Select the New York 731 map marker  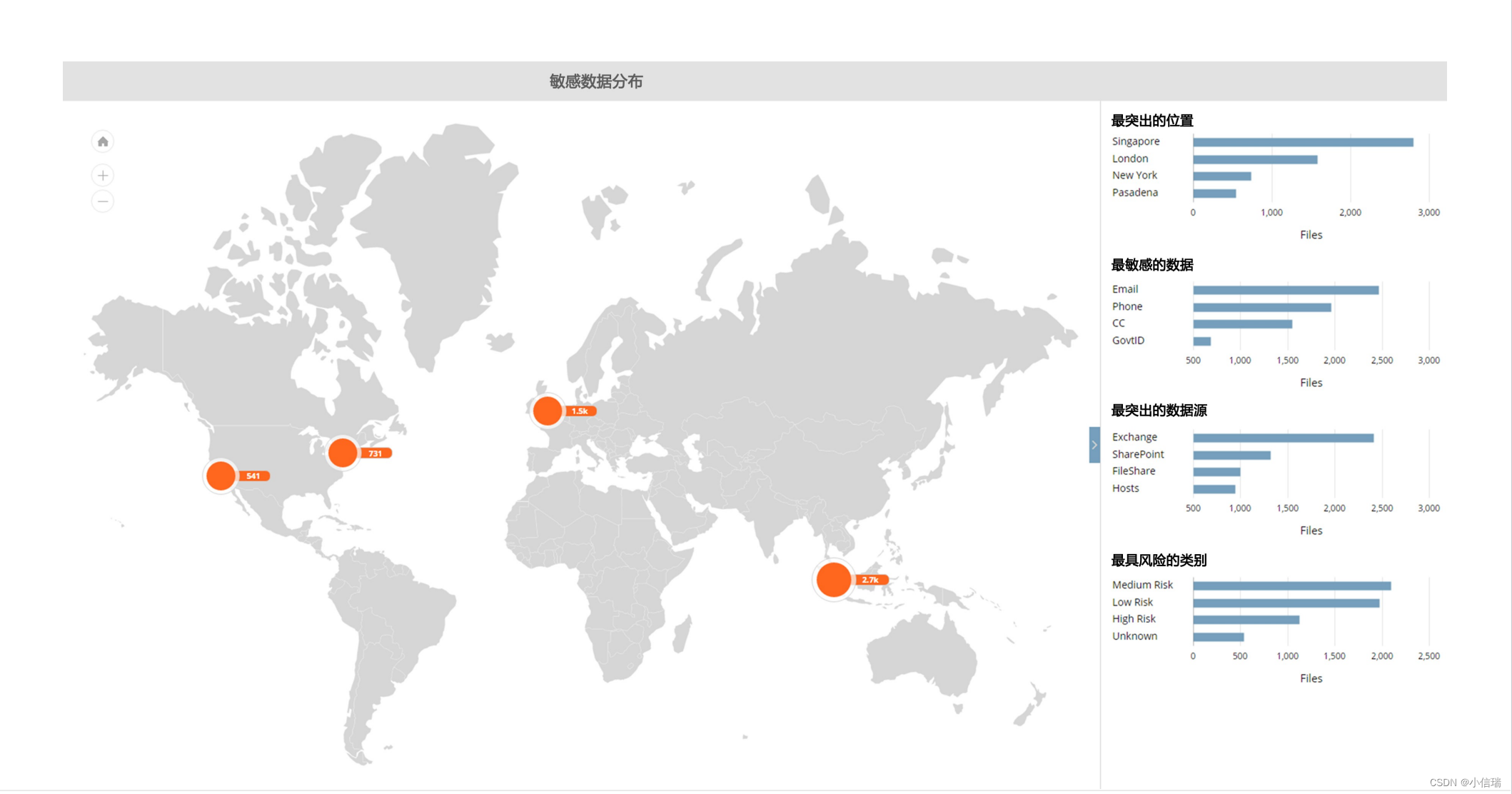pos(343,452)
